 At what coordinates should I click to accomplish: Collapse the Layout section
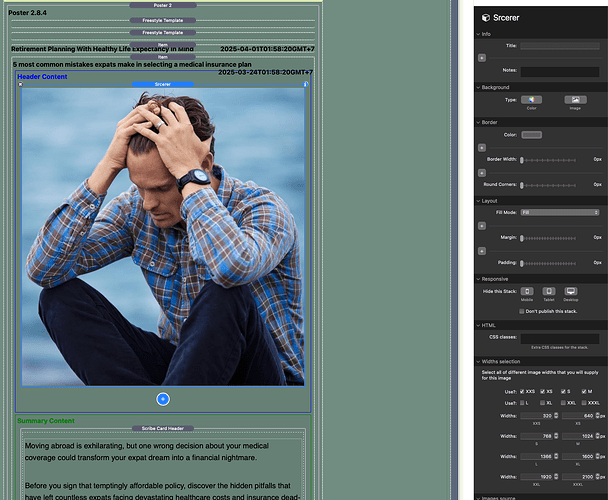click(478, 201)
